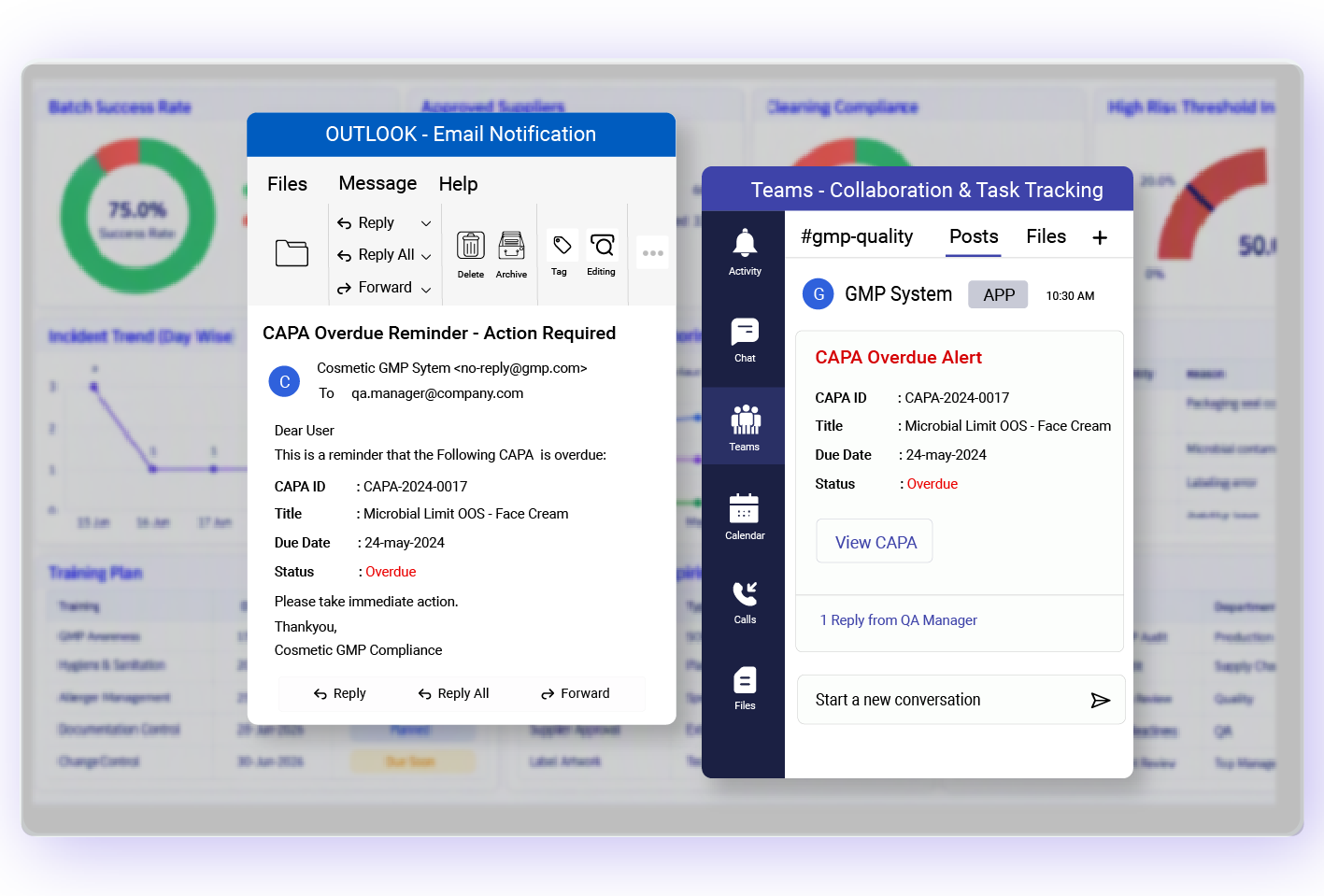Open the Help tab in Outlook

click(458, 184)
